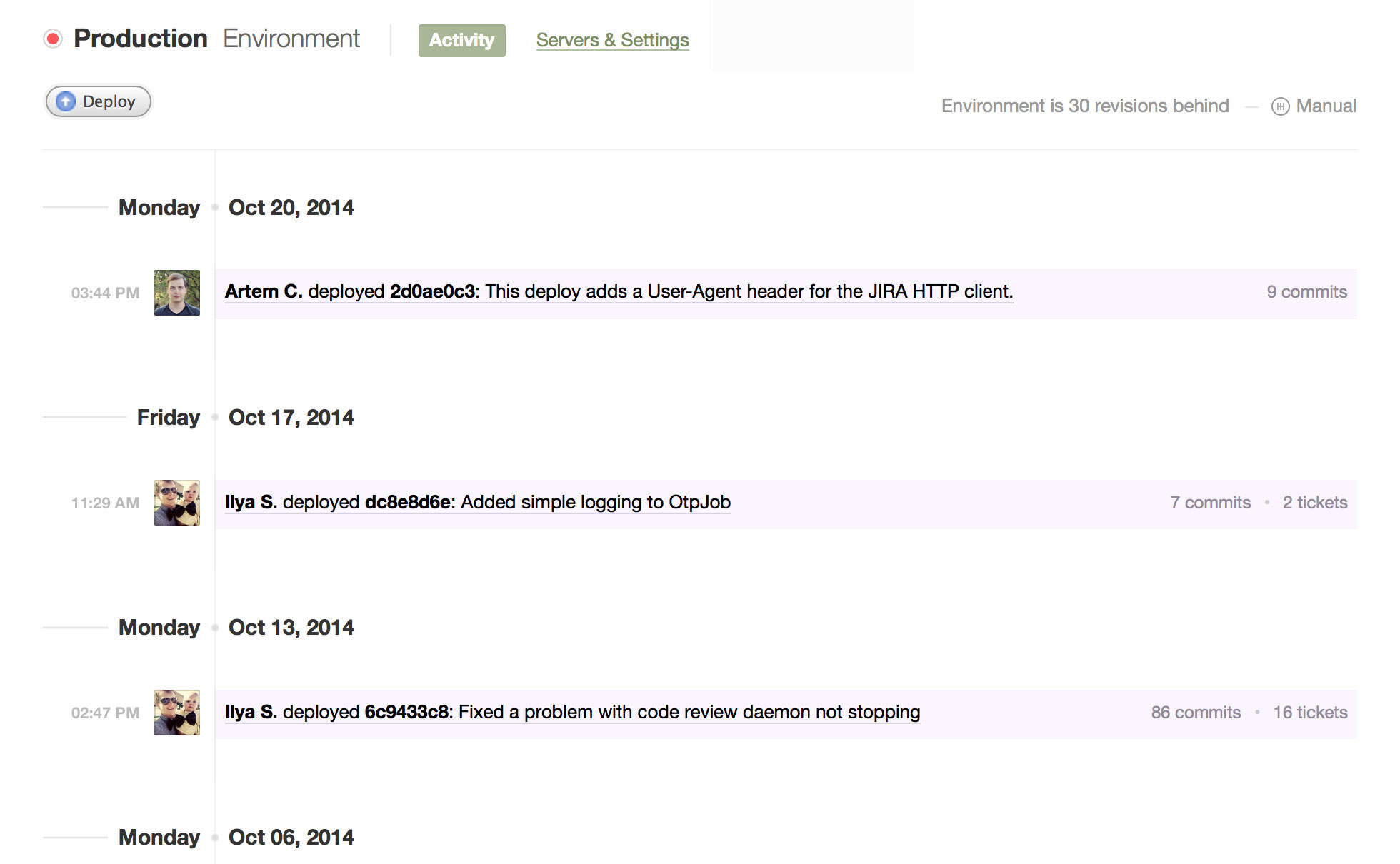Click the 02:47 PM timestamp
Image resolution: width=1400 pixels, height=864 pixels.
[105, 713]
